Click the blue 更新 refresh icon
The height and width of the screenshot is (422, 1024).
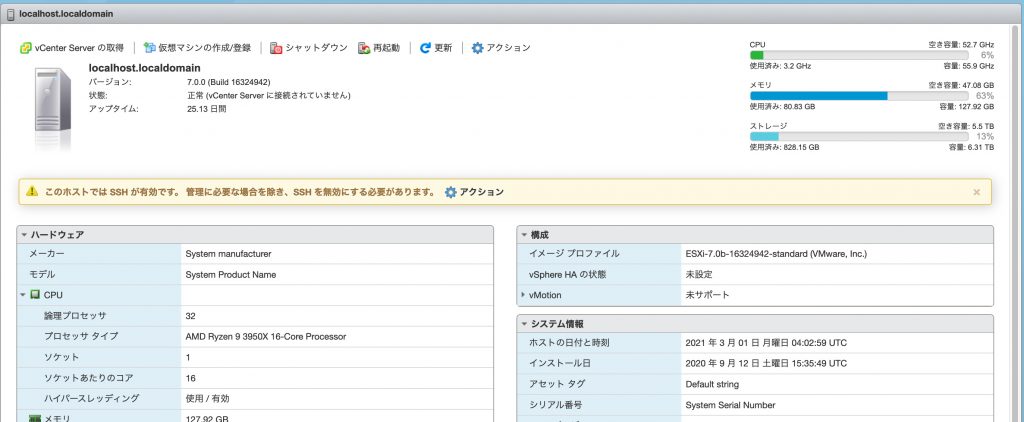(425, 48)
